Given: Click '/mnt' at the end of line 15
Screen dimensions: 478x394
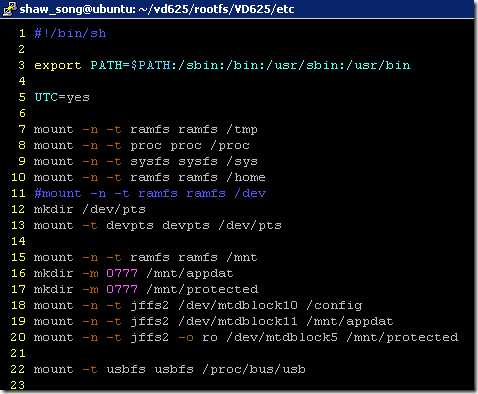Looking at the screenshot, I should (x=242, y=257).
